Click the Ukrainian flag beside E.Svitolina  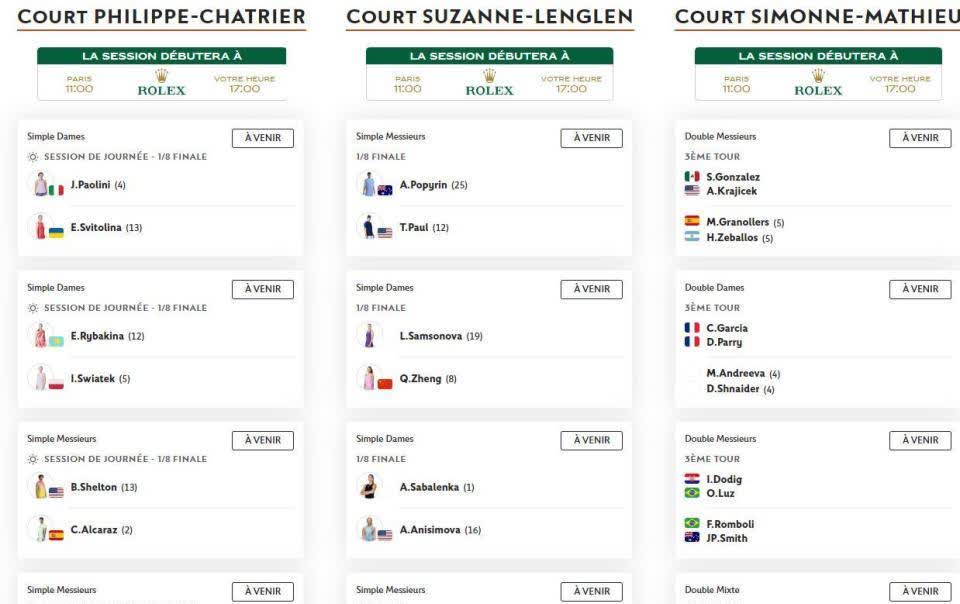pos(56,233)
